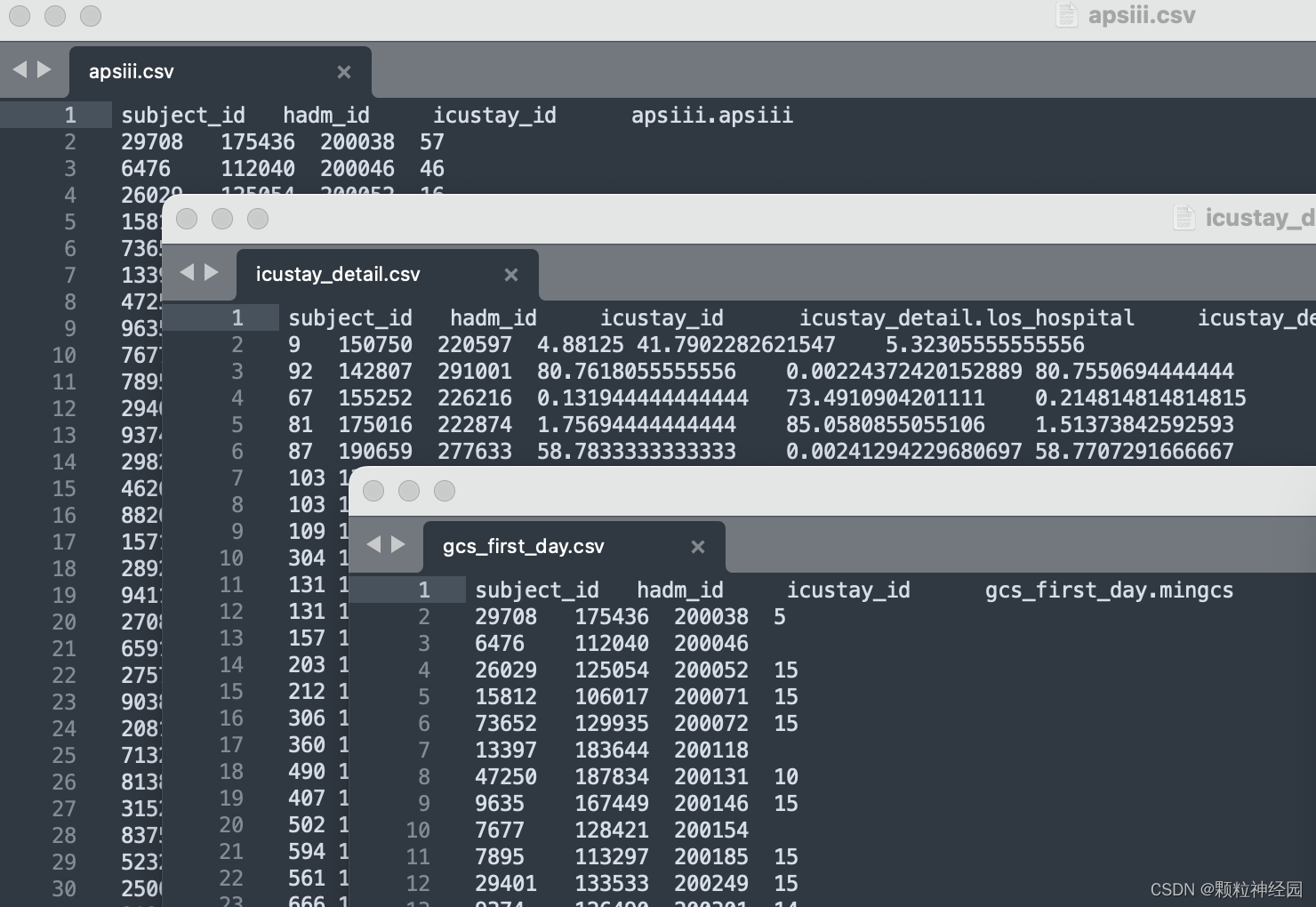
Task: Click value 85.0580855055106 in icustay_detail
Action: coord(886,425)
